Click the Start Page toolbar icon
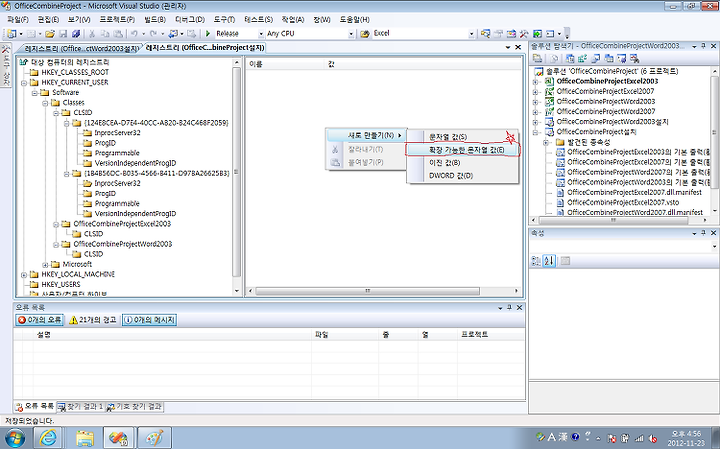Screen dimensions: 720x449 pos(537,34)
